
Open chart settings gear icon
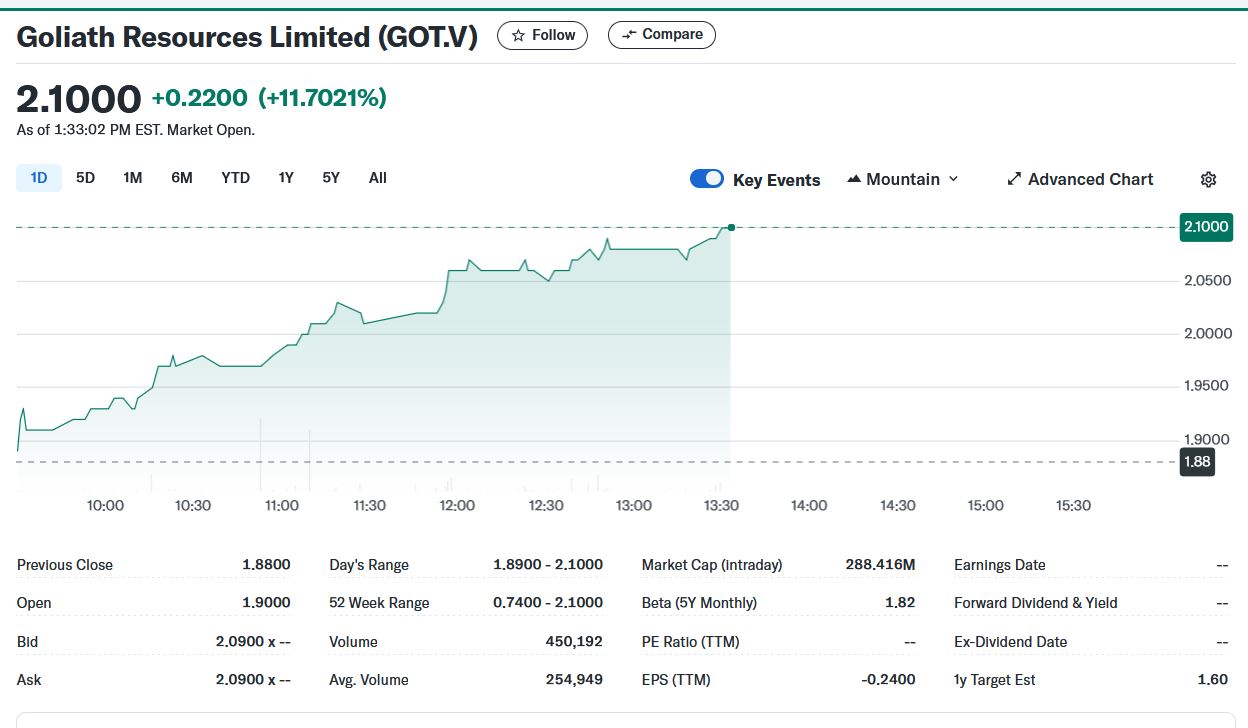[x=1208, y=180]
